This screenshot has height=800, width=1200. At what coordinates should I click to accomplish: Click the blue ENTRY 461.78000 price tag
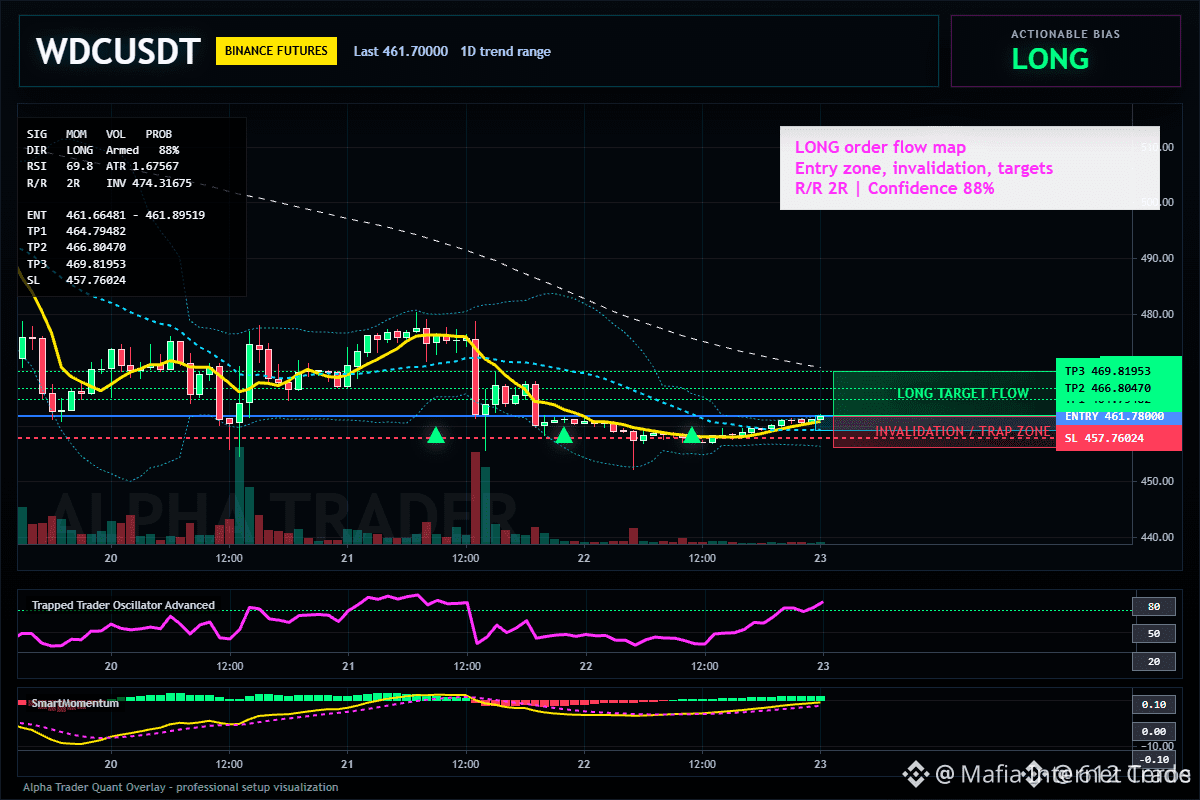(x=1118, y=417)
